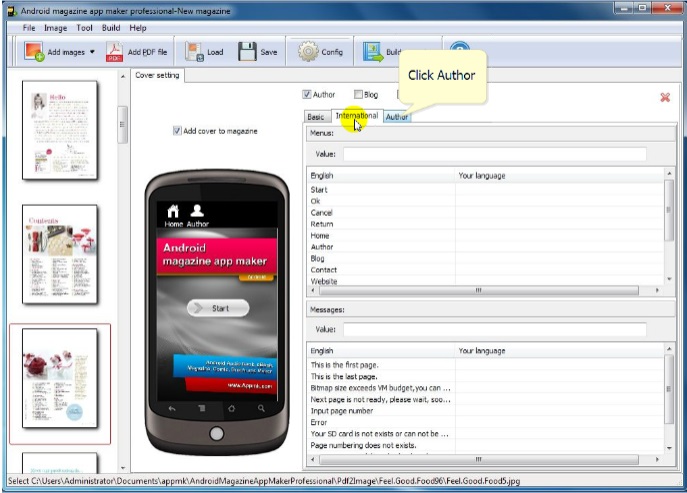Toggle Add cover to magazine checkbox
Image resolution: width=687 pixels, height=493 pixels.
pyautogui.click(x=177, y=131)
